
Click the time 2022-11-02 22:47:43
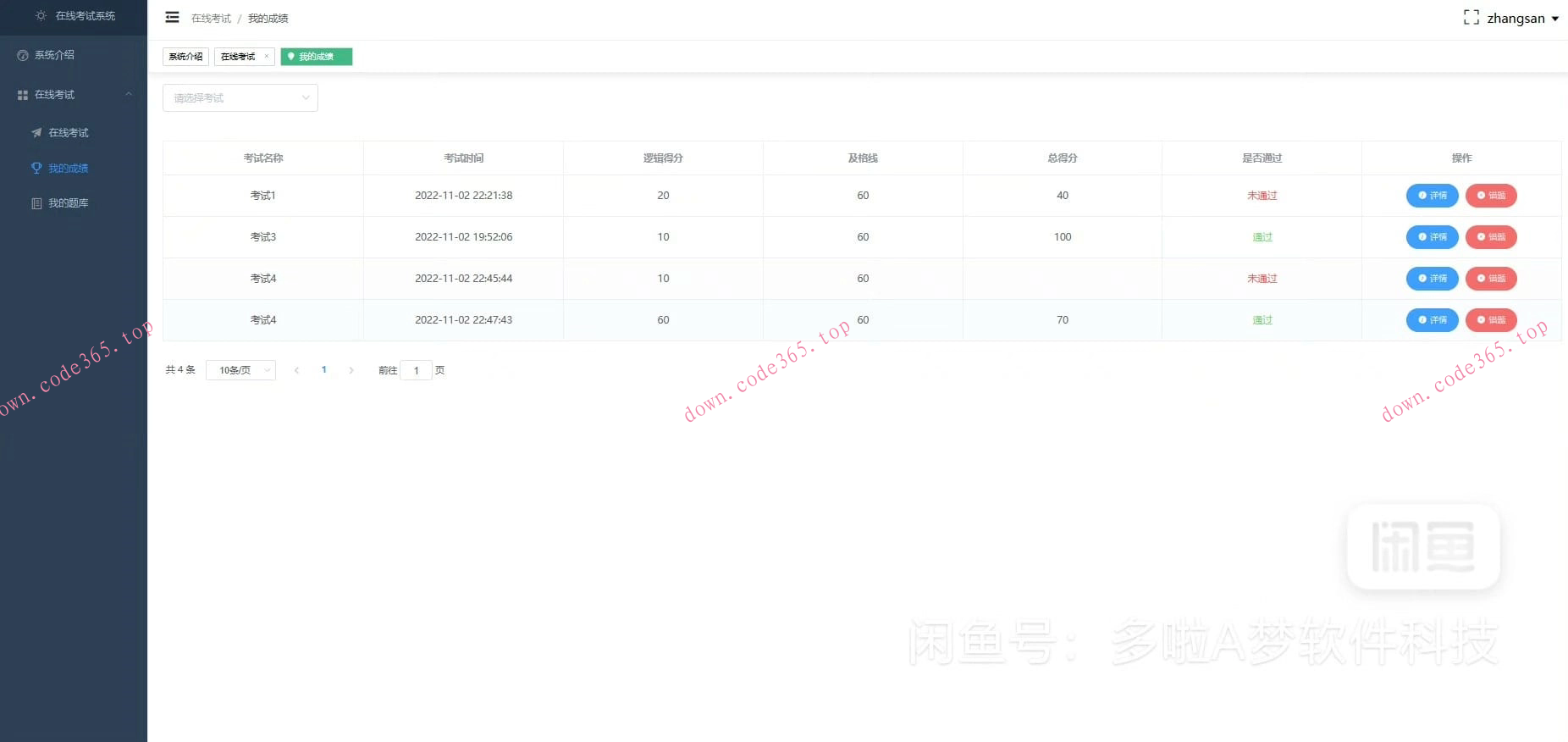(463, 320)
